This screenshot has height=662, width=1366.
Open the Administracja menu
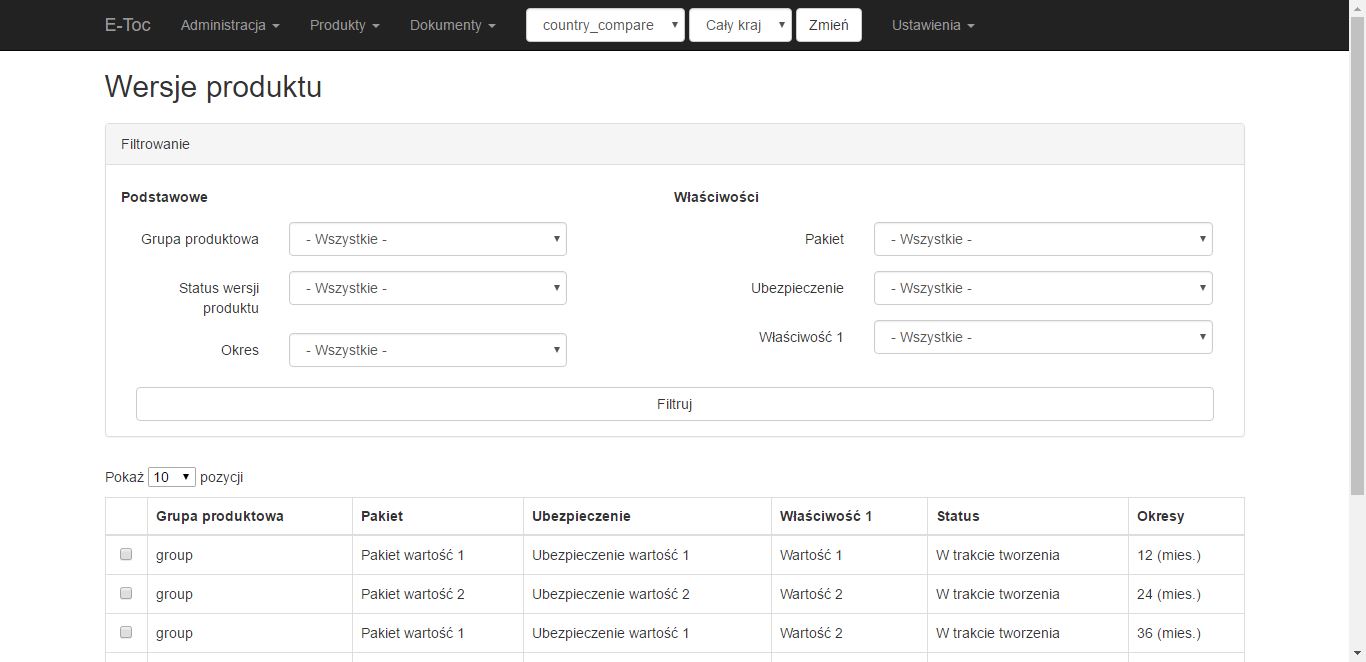230,25
